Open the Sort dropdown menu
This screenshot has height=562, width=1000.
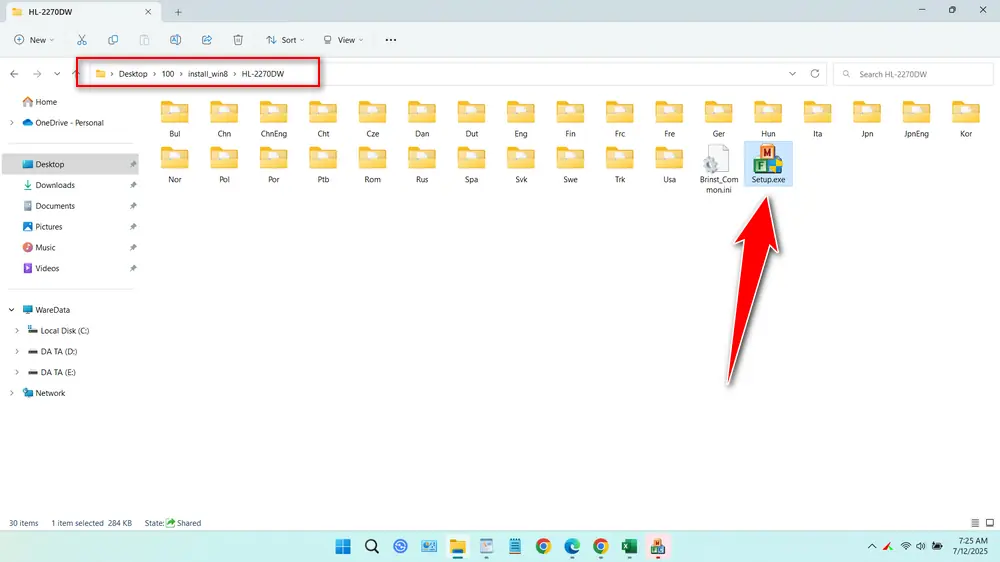coord(286,40)
